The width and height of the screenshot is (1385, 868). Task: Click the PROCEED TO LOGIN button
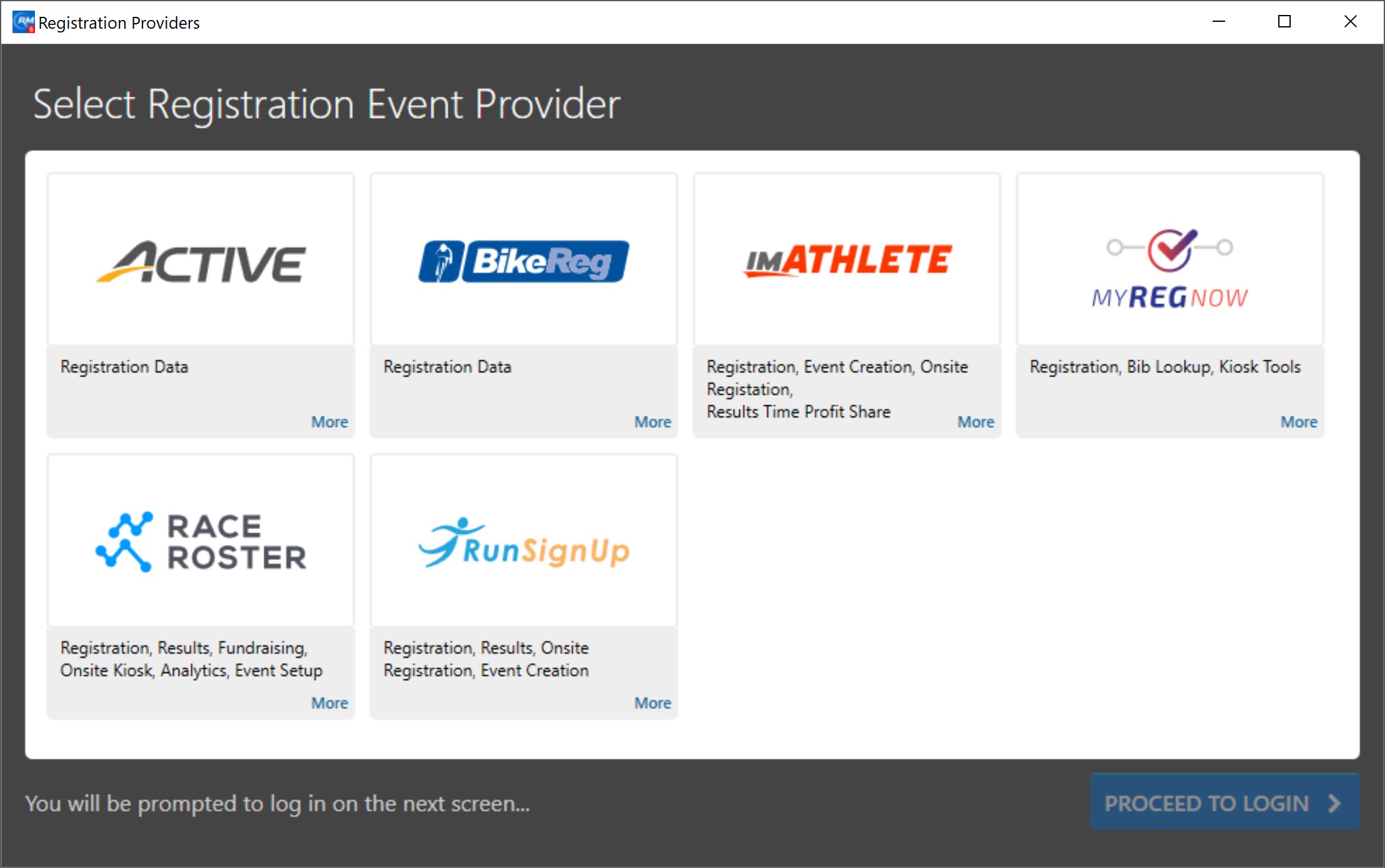tap(1225, 802)
